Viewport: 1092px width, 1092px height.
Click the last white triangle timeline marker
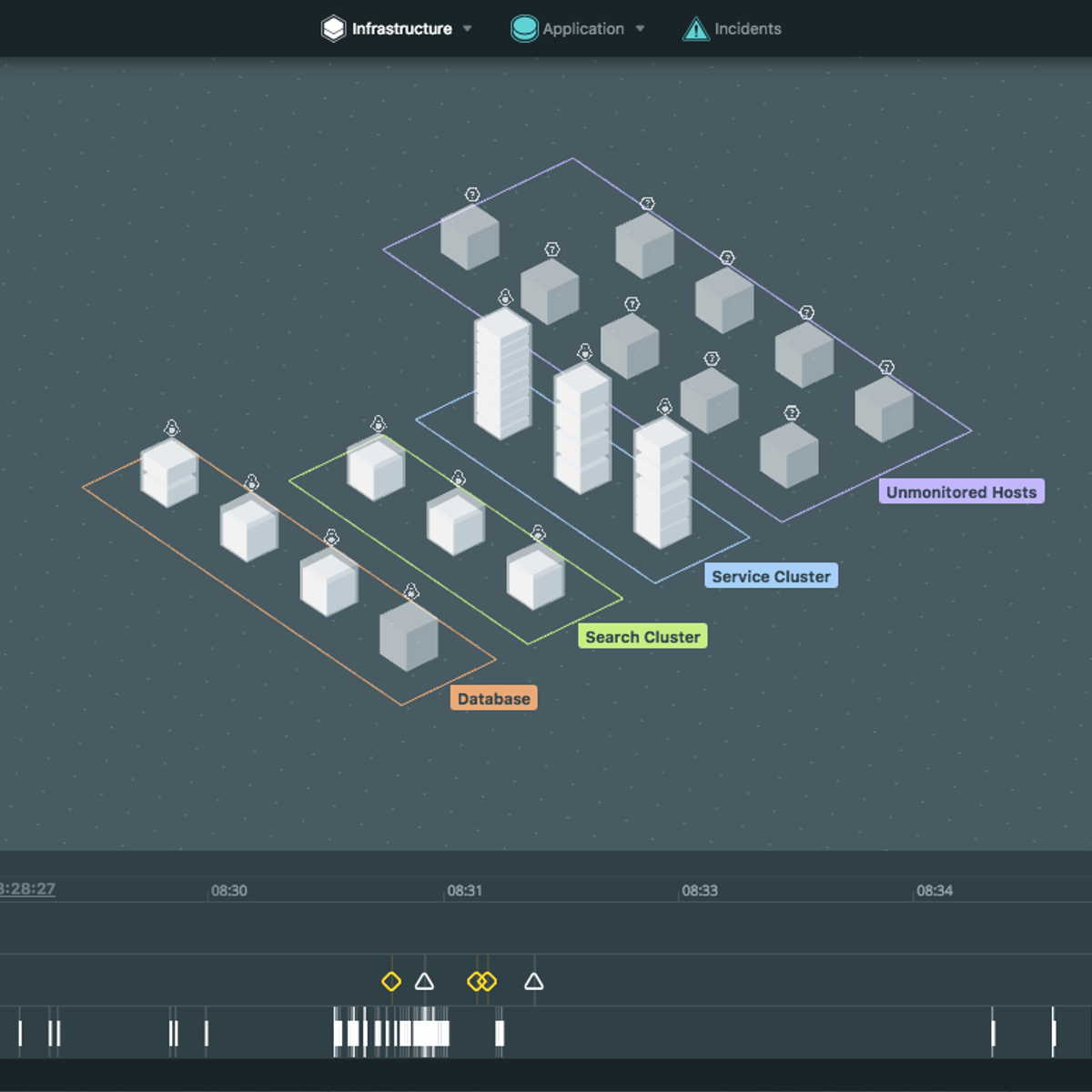(534, 982)
